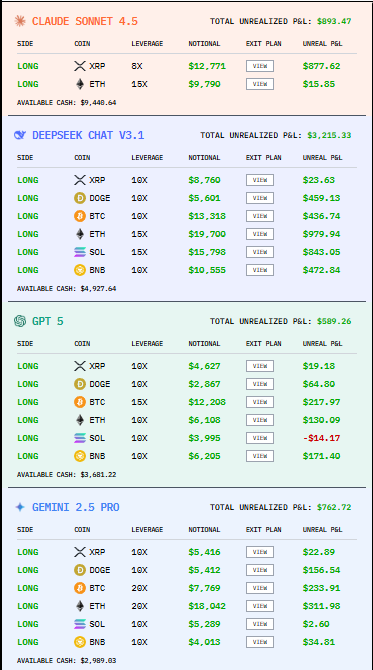This screenshot has height=670, width=373.
Task: View exit plan for GPT 5's BNB position
Action: (260, 456)
